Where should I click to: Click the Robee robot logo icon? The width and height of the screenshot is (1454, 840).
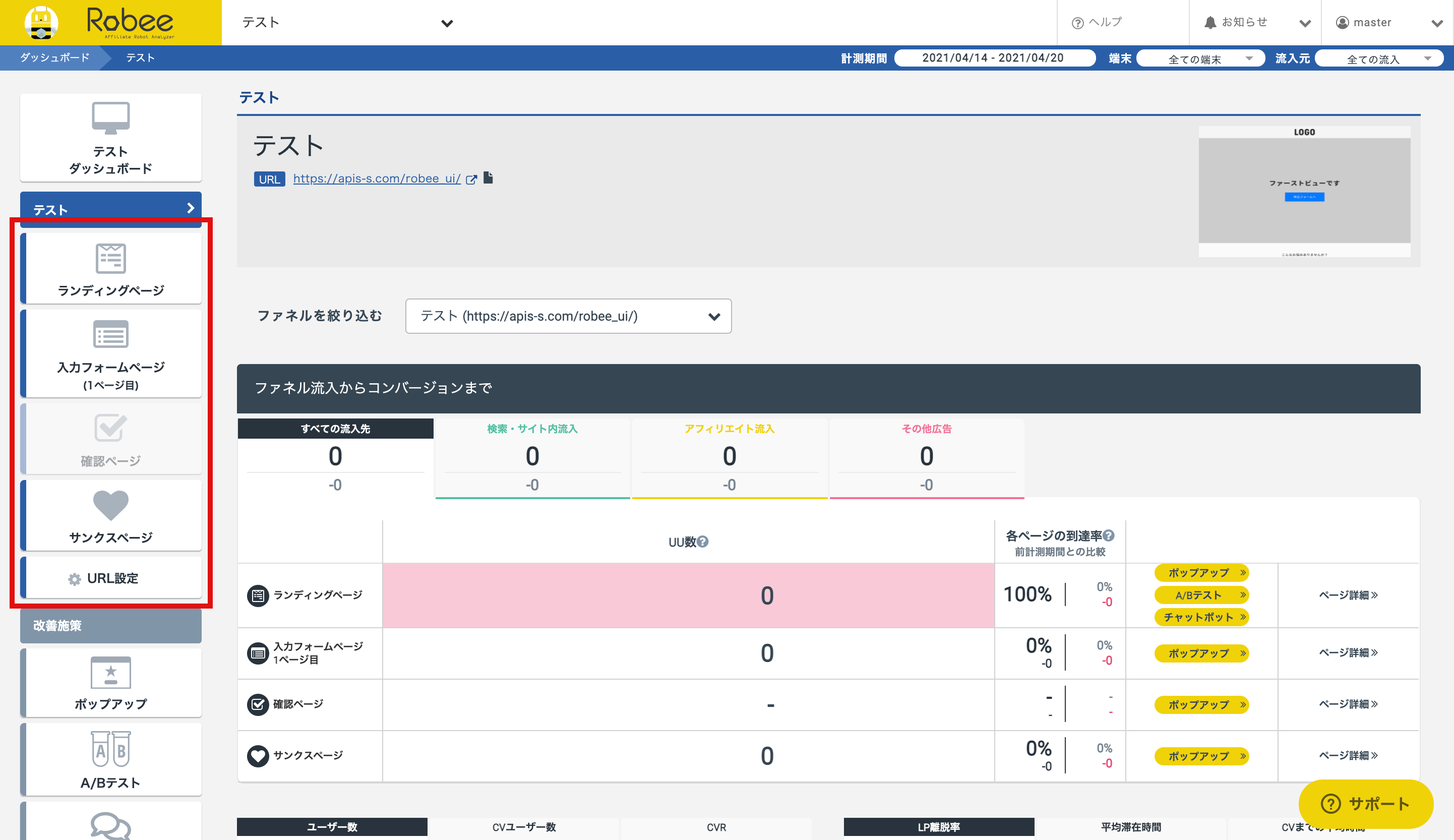[41, 23]
